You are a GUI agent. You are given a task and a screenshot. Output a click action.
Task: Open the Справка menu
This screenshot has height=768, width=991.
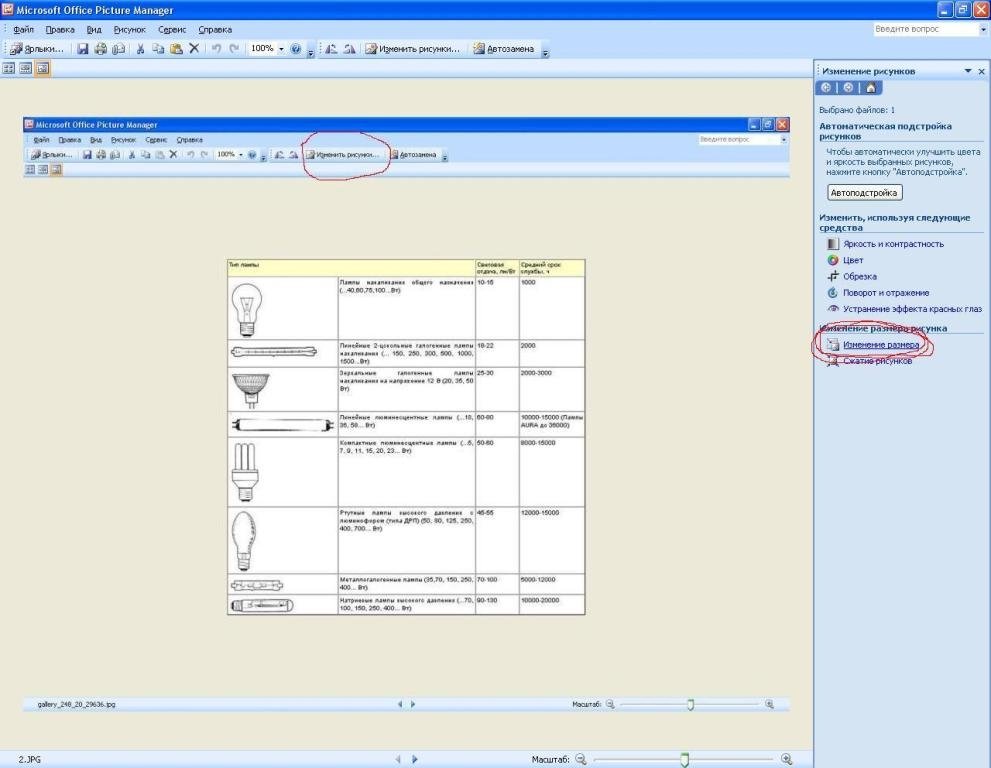pyautogui.click(x=215, y=30)
